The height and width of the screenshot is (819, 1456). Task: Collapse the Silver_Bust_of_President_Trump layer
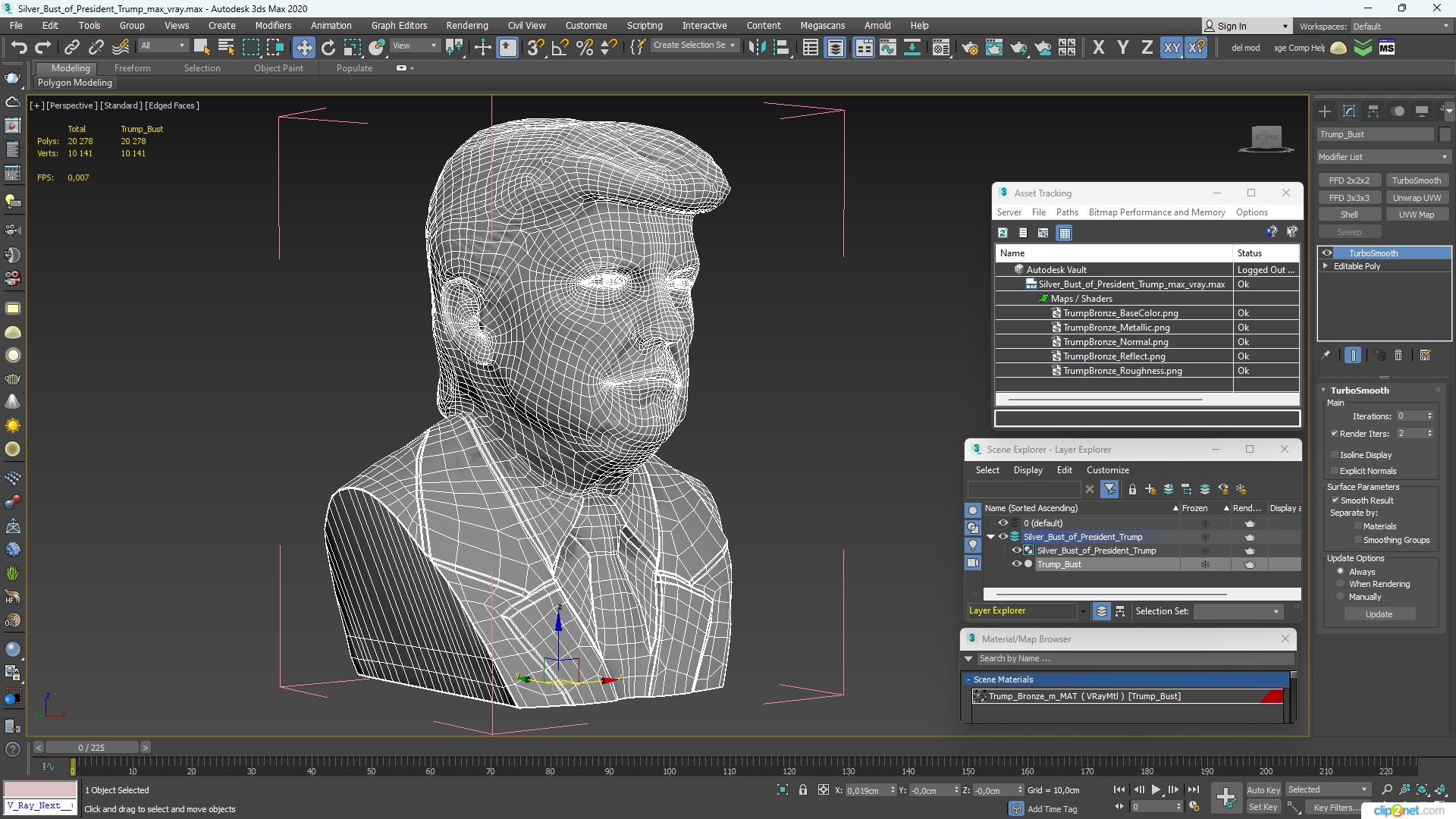pos(991,537)
